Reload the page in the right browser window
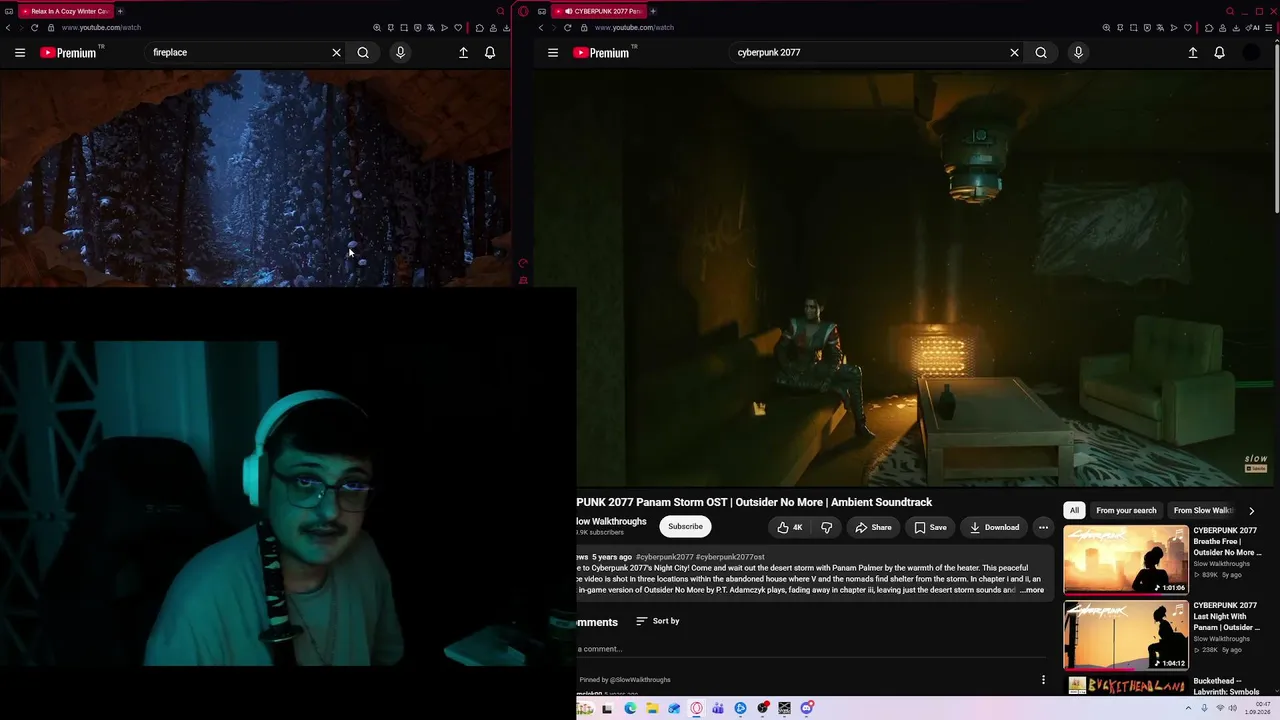This screenshot has width=1280, height=720. (567, 28)
